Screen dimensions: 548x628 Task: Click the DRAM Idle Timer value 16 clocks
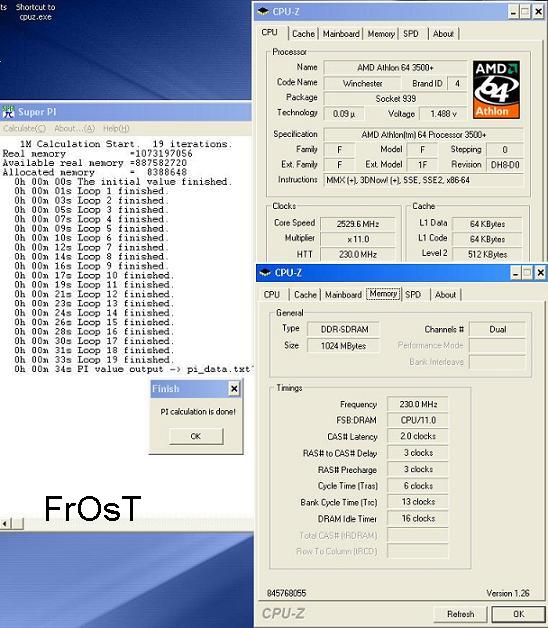point(417,519)
